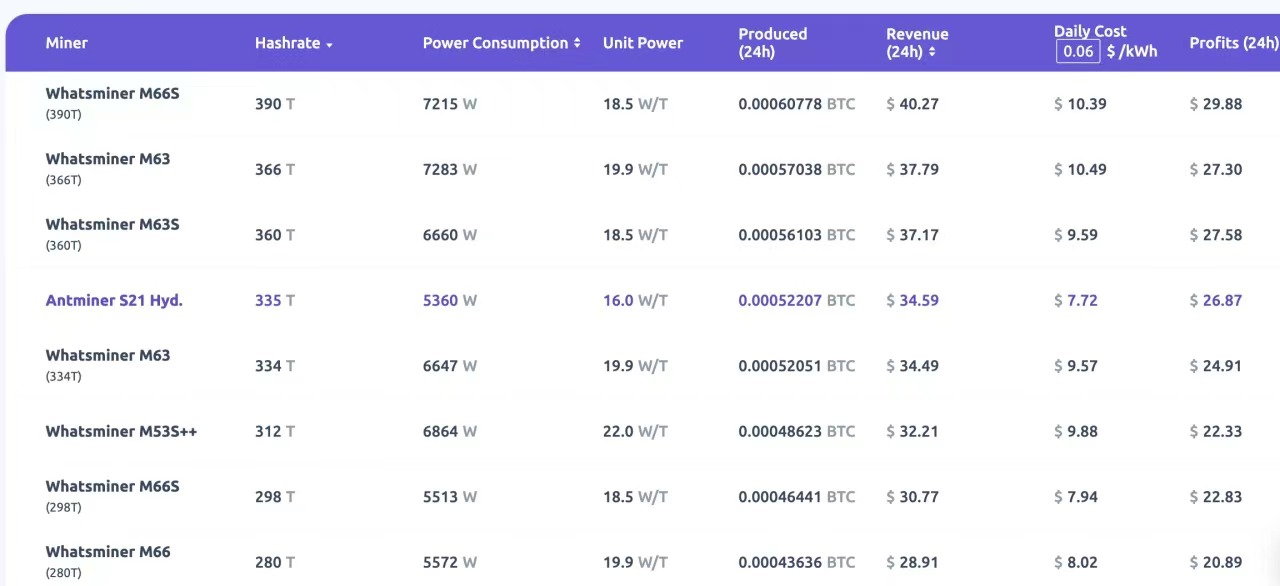Select the $ 10.39 daily cost value
Image resolution: width=1280 pixels, height=586 pixels.
pos(1080,104)
